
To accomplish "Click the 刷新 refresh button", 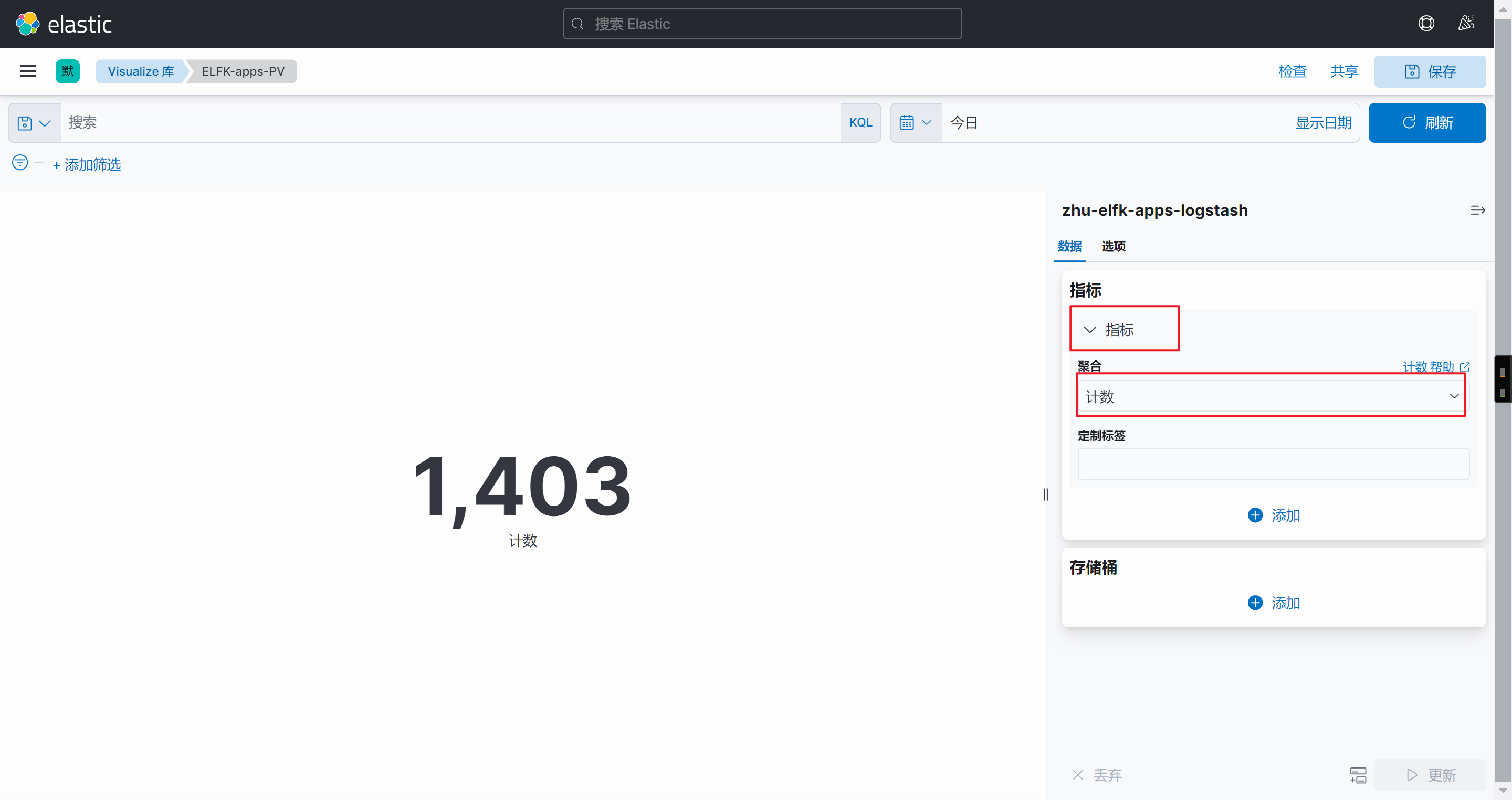I will (x=1427, y=123).
